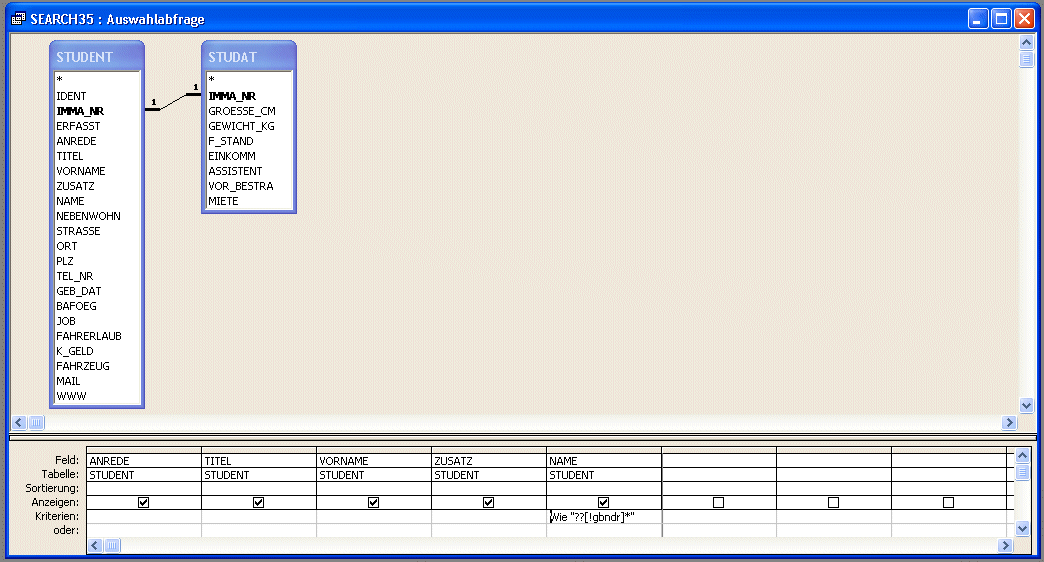
Task: Click the join line between STUDENT and STUDAT
Action: point(173,102)
